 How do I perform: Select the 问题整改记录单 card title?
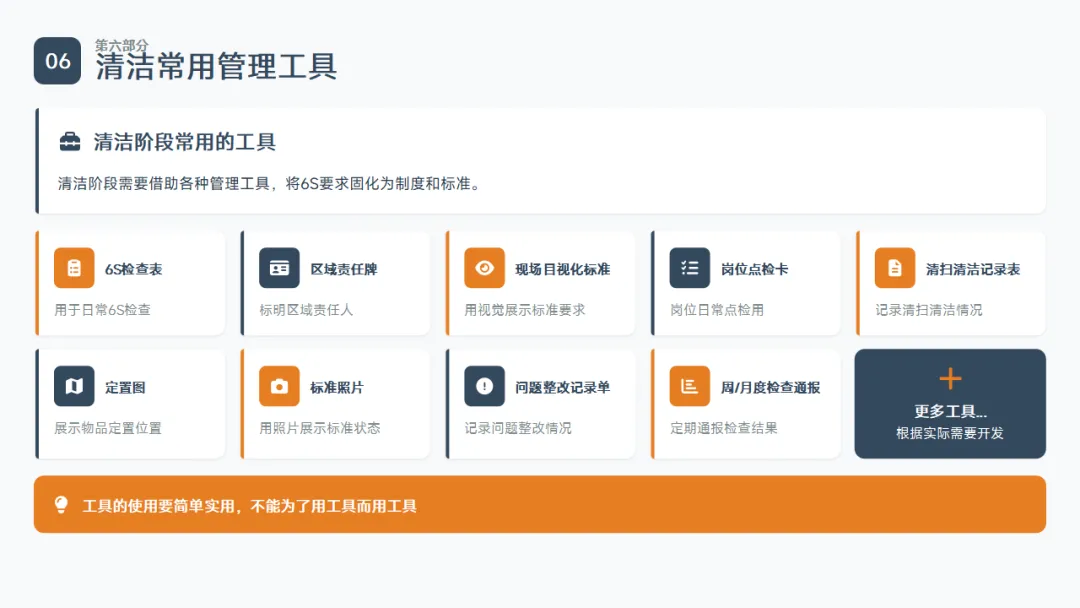(563, 388)
